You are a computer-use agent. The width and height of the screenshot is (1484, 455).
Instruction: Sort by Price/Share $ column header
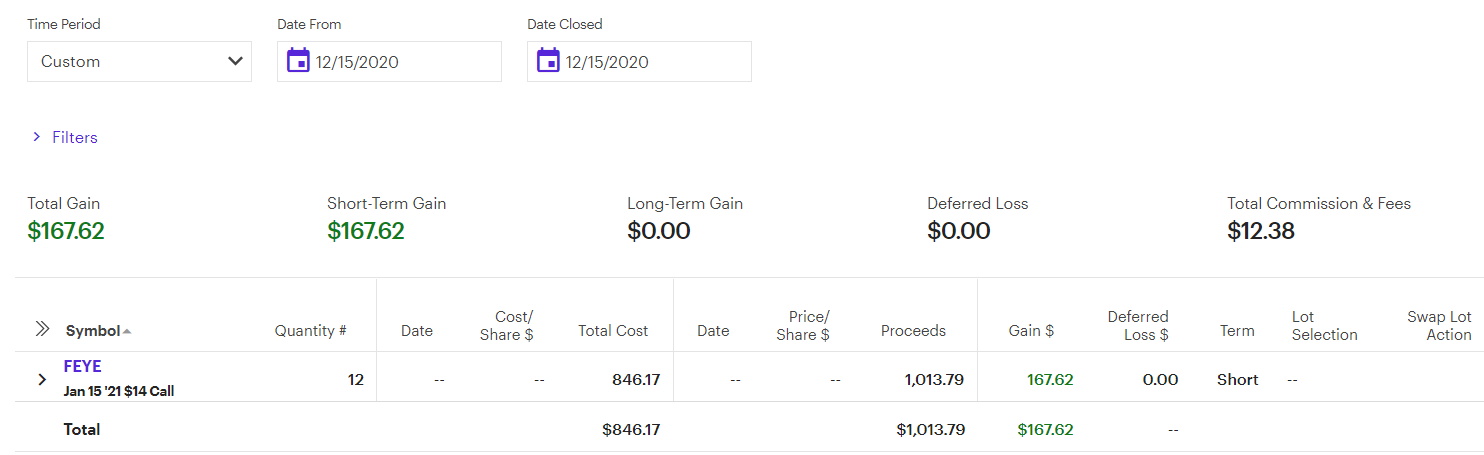(x=803, y=326)
